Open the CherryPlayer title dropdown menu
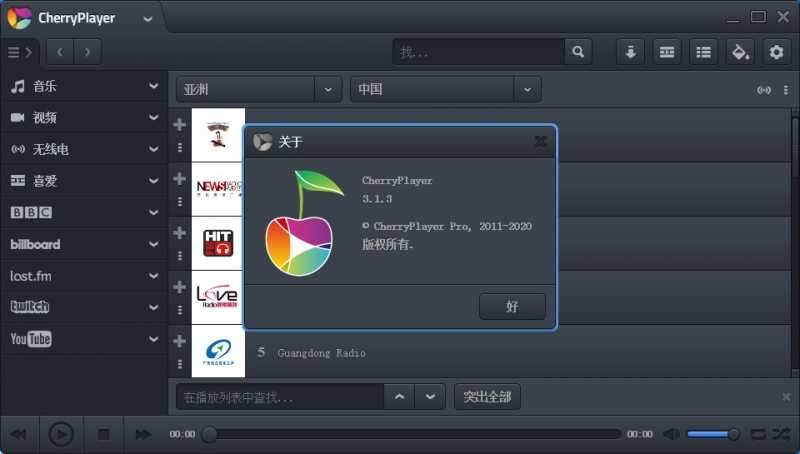The image size is (800, 454). pyautogui.click(x=147, y=19)
